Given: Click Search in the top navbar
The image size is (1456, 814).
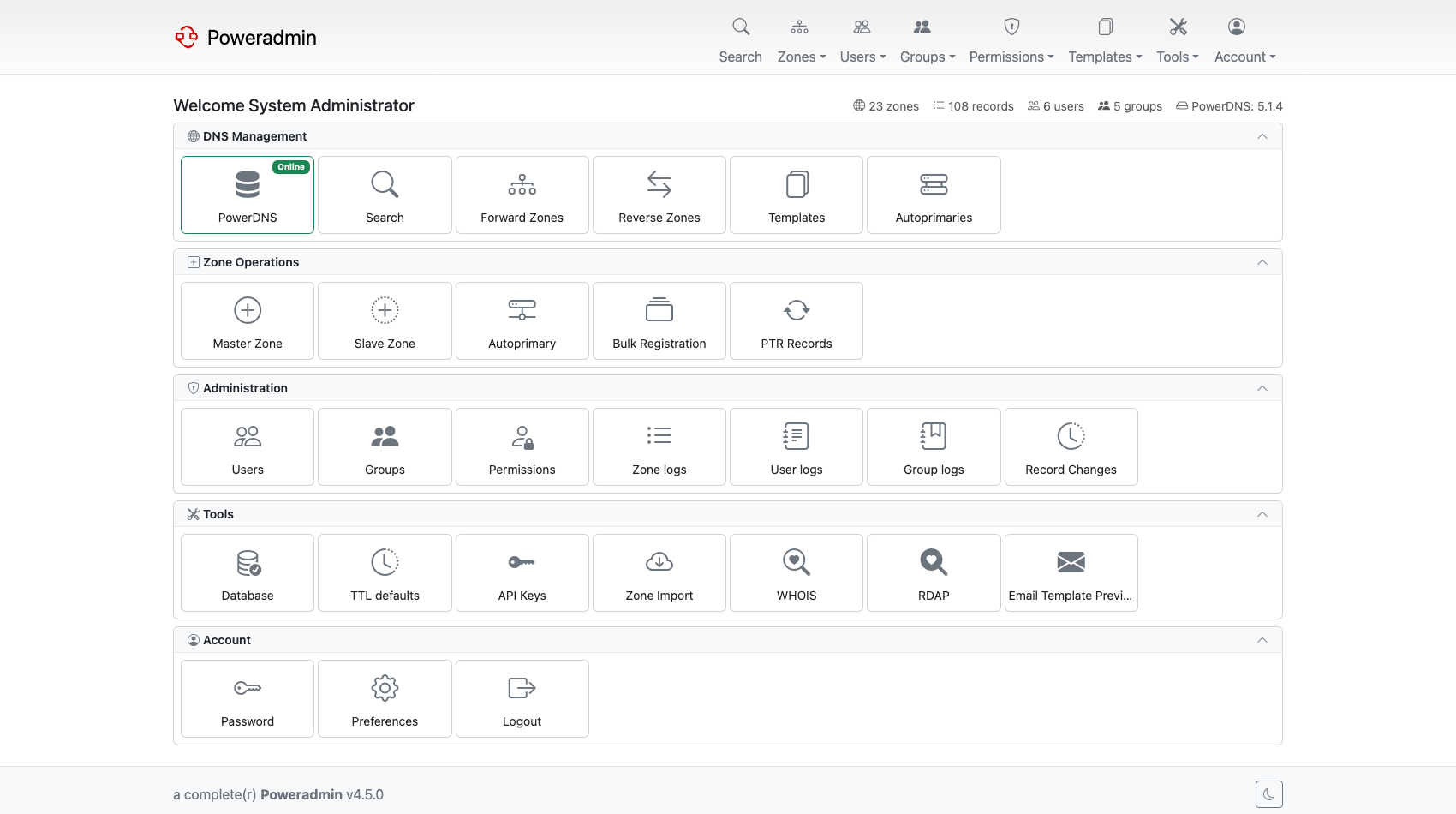Looking at the screenshot, I should pyautogui.click(x=740, y=41).
